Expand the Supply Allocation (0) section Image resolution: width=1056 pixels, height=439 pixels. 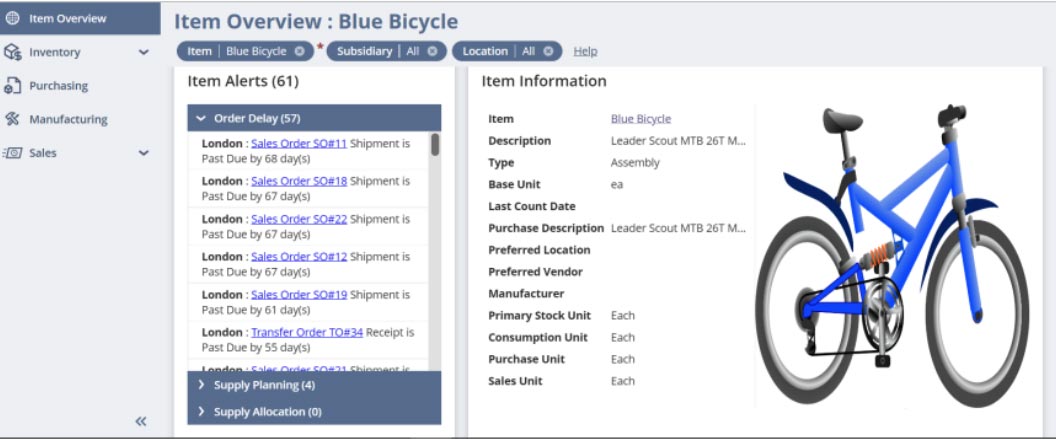click(201, 412)
